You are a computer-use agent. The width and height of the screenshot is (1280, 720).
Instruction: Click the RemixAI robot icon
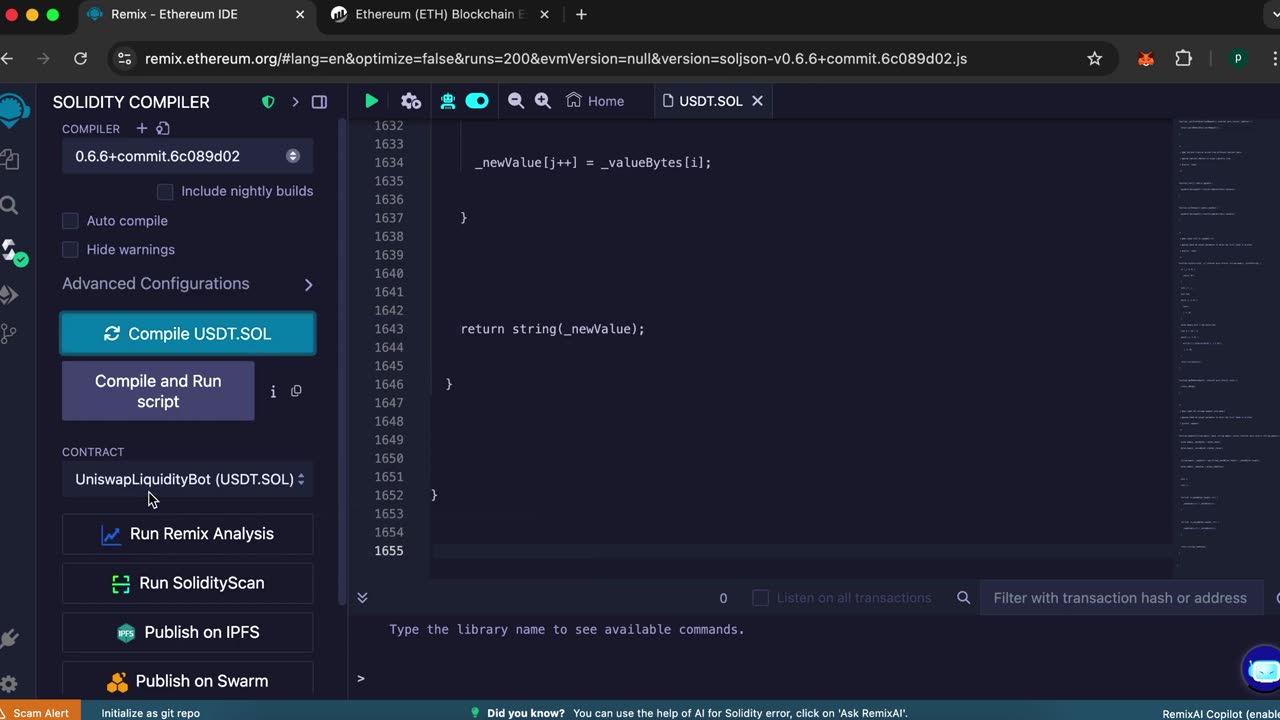coord(448,101)
